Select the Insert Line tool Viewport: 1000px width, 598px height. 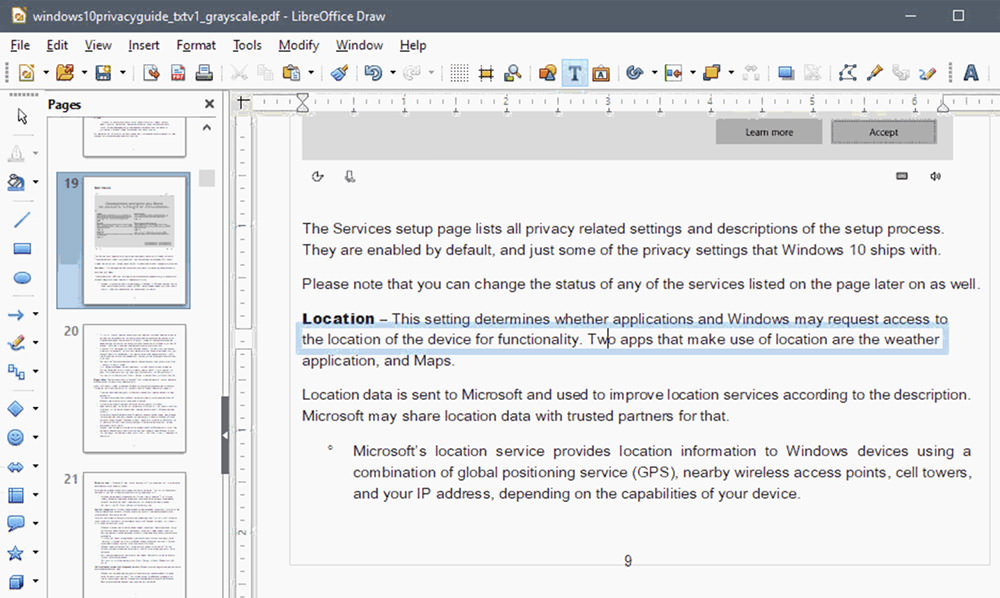click(x=22, y=220)
